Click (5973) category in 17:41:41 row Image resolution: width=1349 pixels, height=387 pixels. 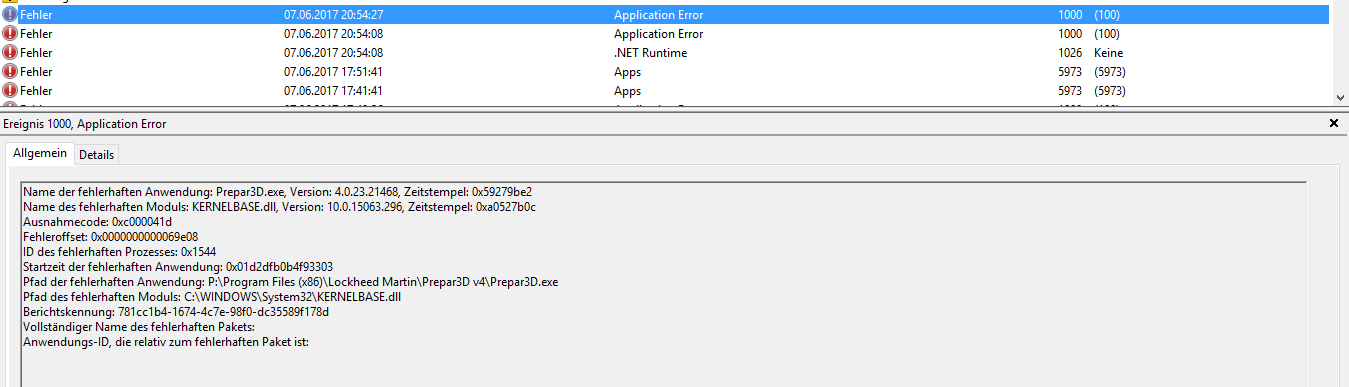pos(1110,91)
